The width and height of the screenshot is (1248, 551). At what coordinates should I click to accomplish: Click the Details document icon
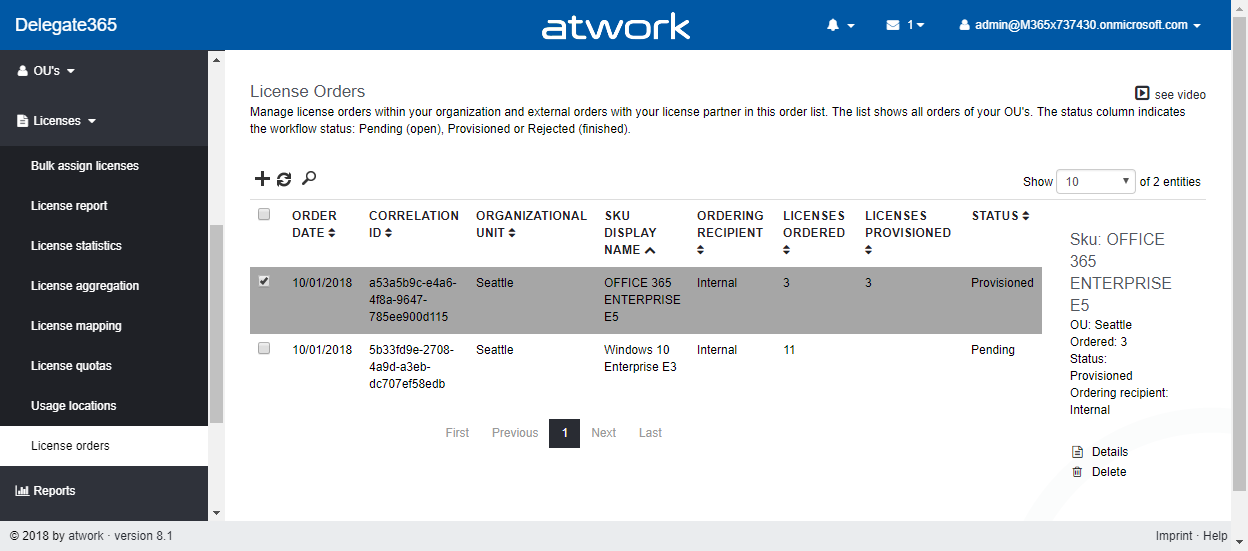pos(1077,452)
